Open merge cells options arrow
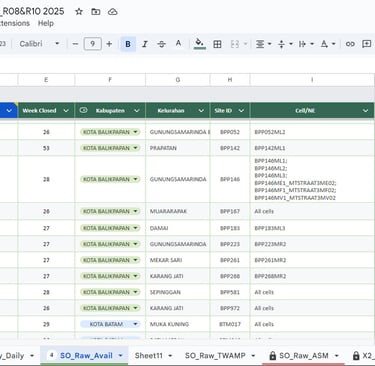 245,44
